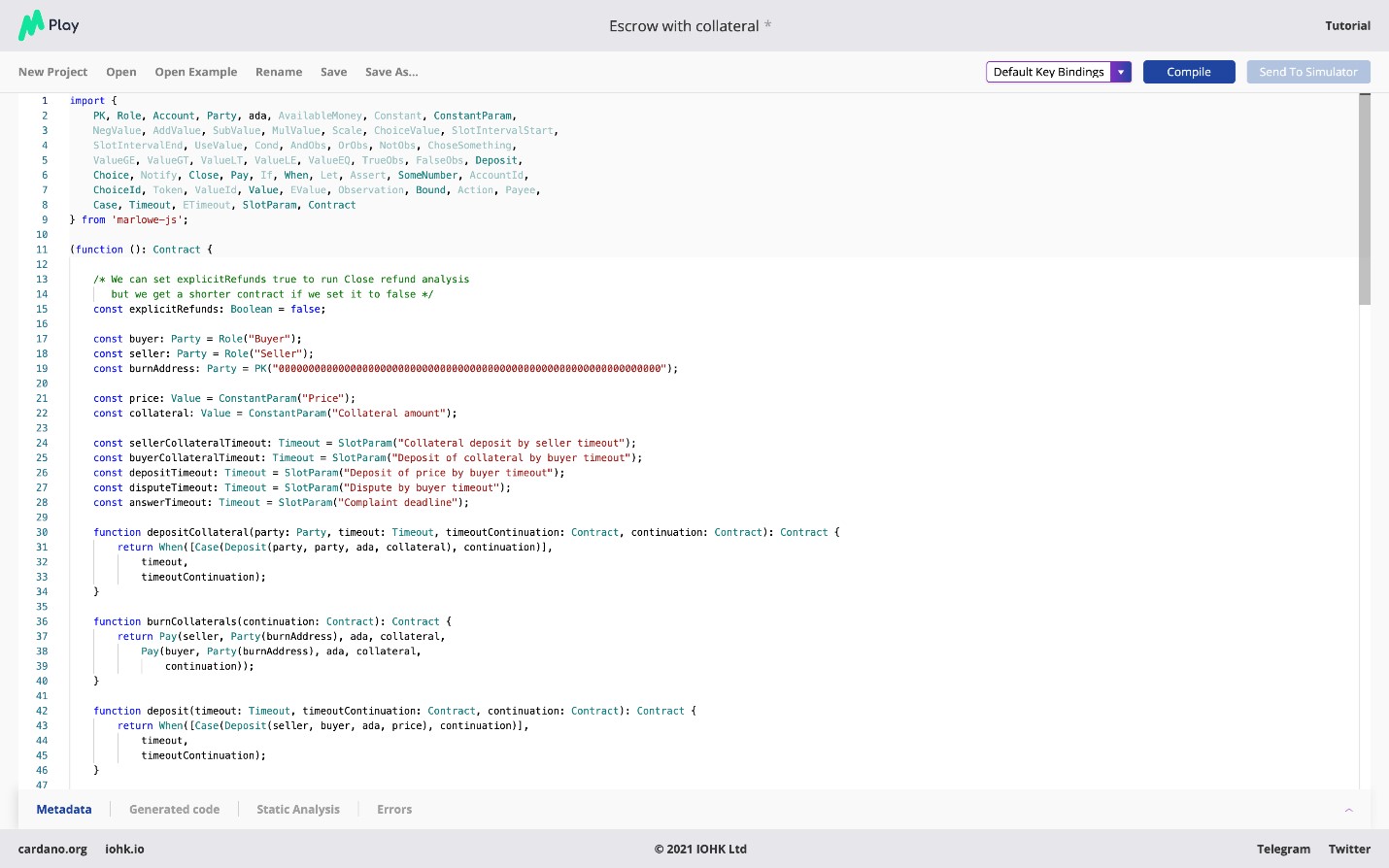Switch to the Metadata tab
This screenshot has width=1389, height=868.
tap(64, 810)
